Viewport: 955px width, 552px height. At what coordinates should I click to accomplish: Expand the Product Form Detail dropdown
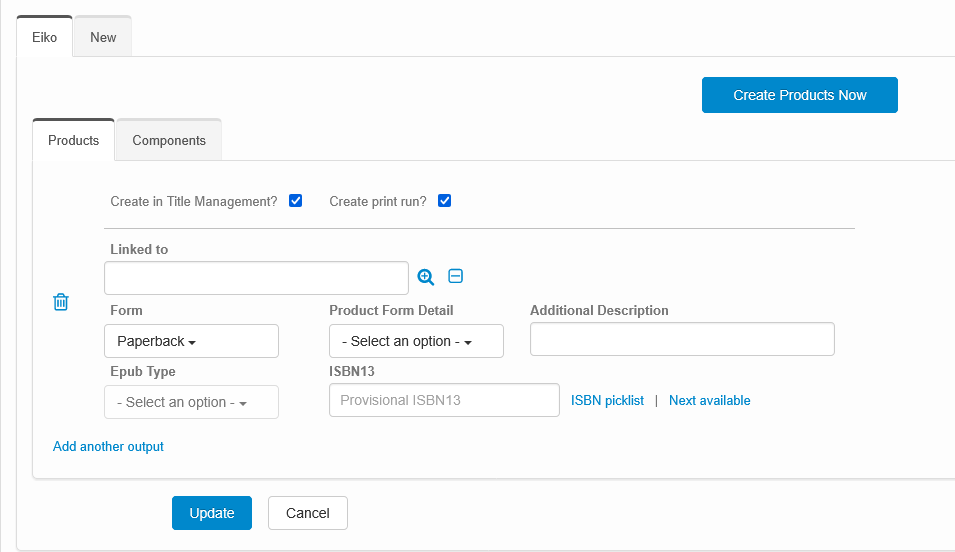[416, 341]
